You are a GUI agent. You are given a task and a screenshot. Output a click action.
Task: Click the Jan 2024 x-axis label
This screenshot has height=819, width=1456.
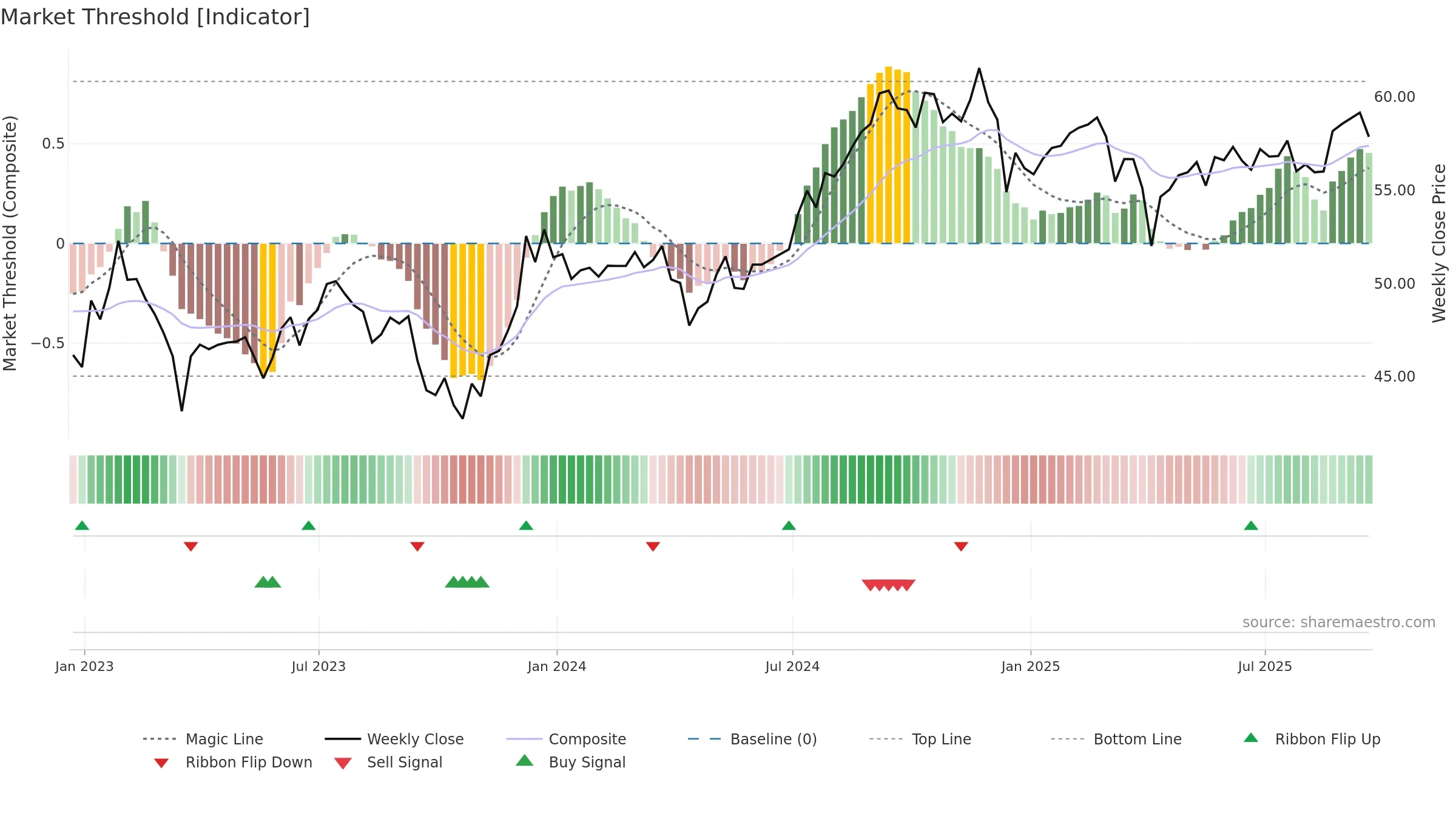coord(557,667)
